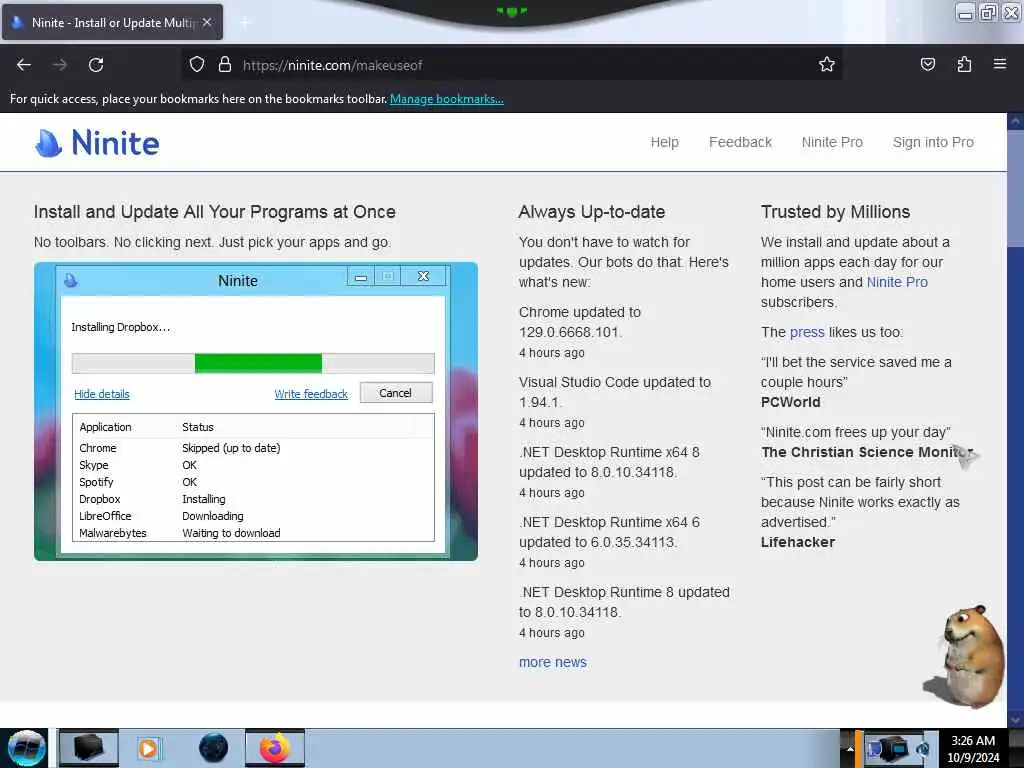The width and height of the screenshot is (1024, 768).
Task: Click the '.NET Desktop Runtime 8 updated' news item
Action: click(624, 601)
